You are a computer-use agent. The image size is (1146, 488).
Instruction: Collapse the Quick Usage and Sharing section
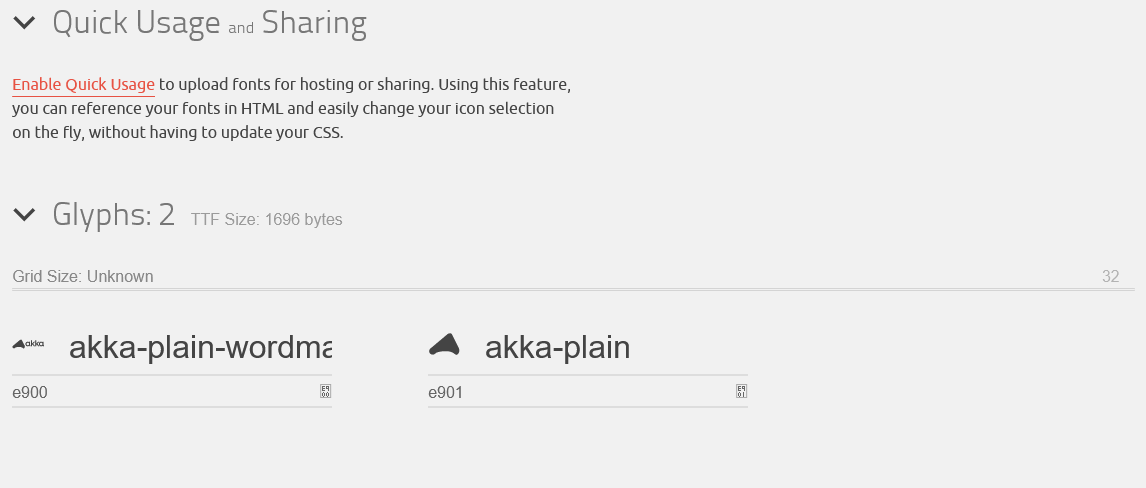[24, 23]
